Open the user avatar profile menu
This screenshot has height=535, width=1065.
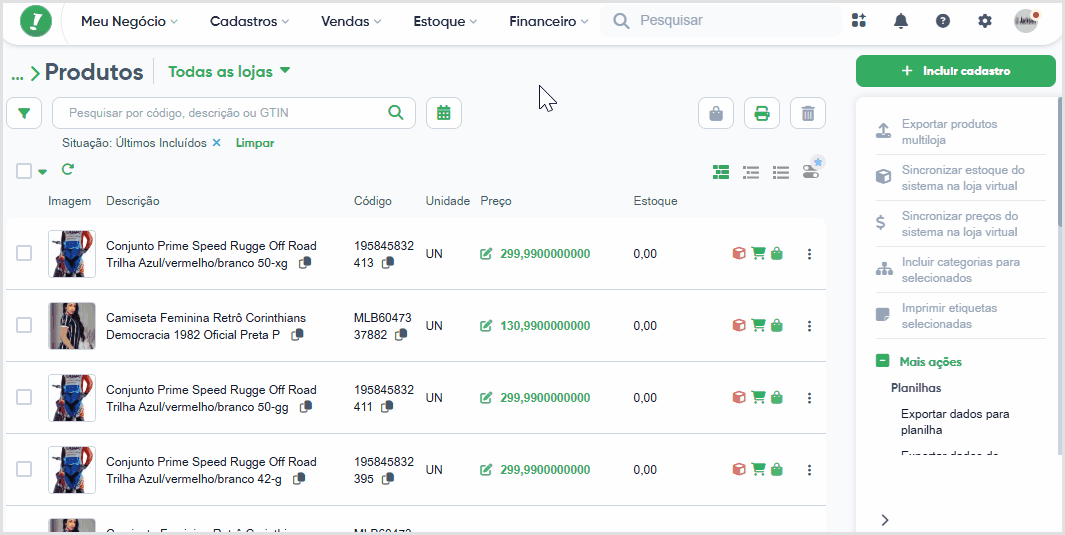(1026, 21)
